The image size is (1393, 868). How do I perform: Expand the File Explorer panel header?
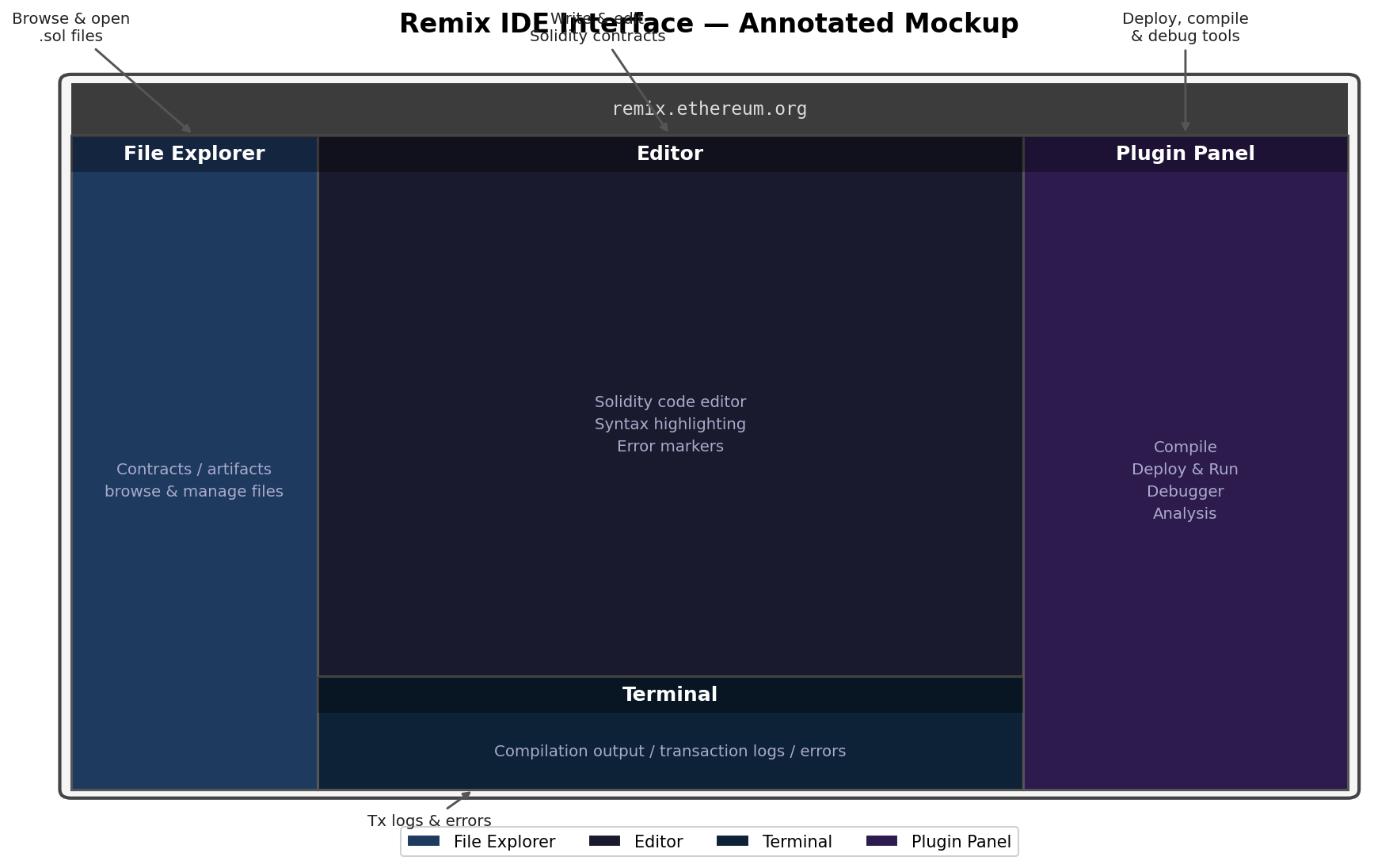pyautogui.click(x=194, y=153)
